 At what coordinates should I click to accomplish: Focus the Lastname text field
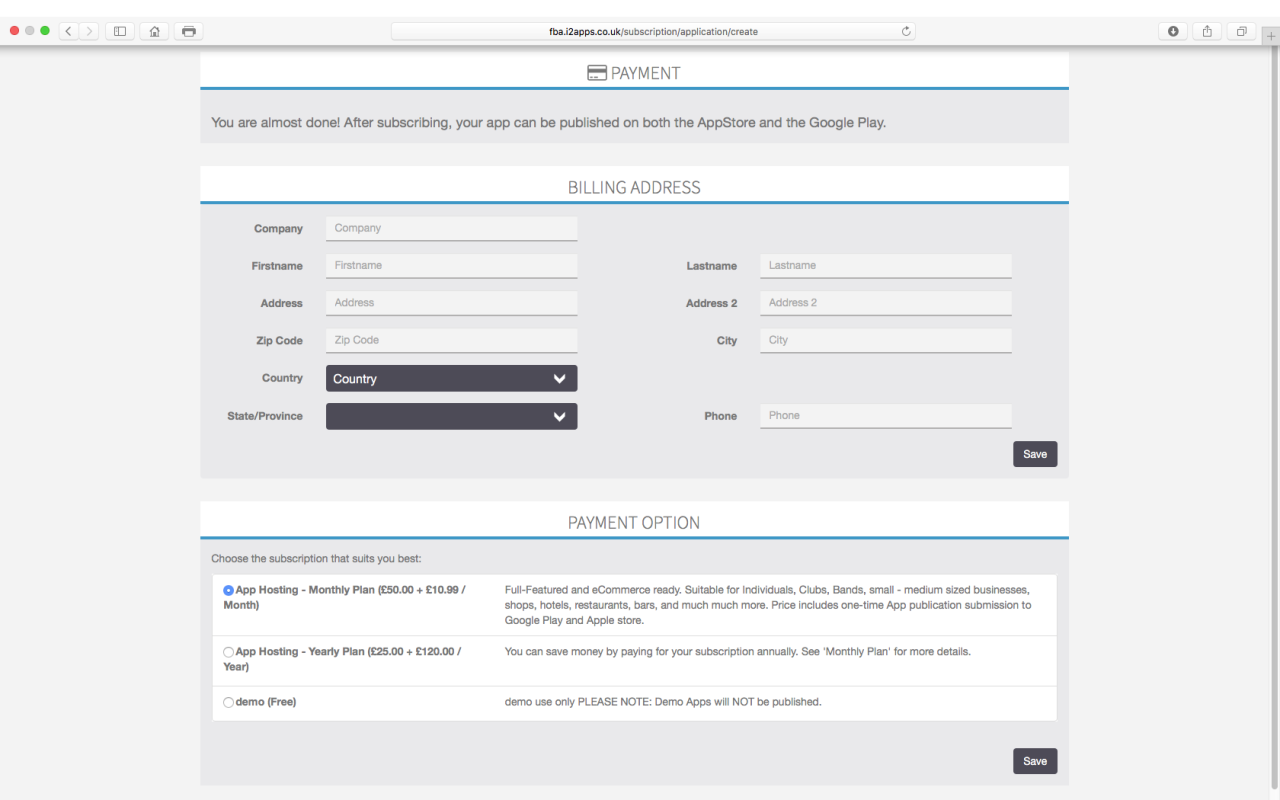(885, 266)
